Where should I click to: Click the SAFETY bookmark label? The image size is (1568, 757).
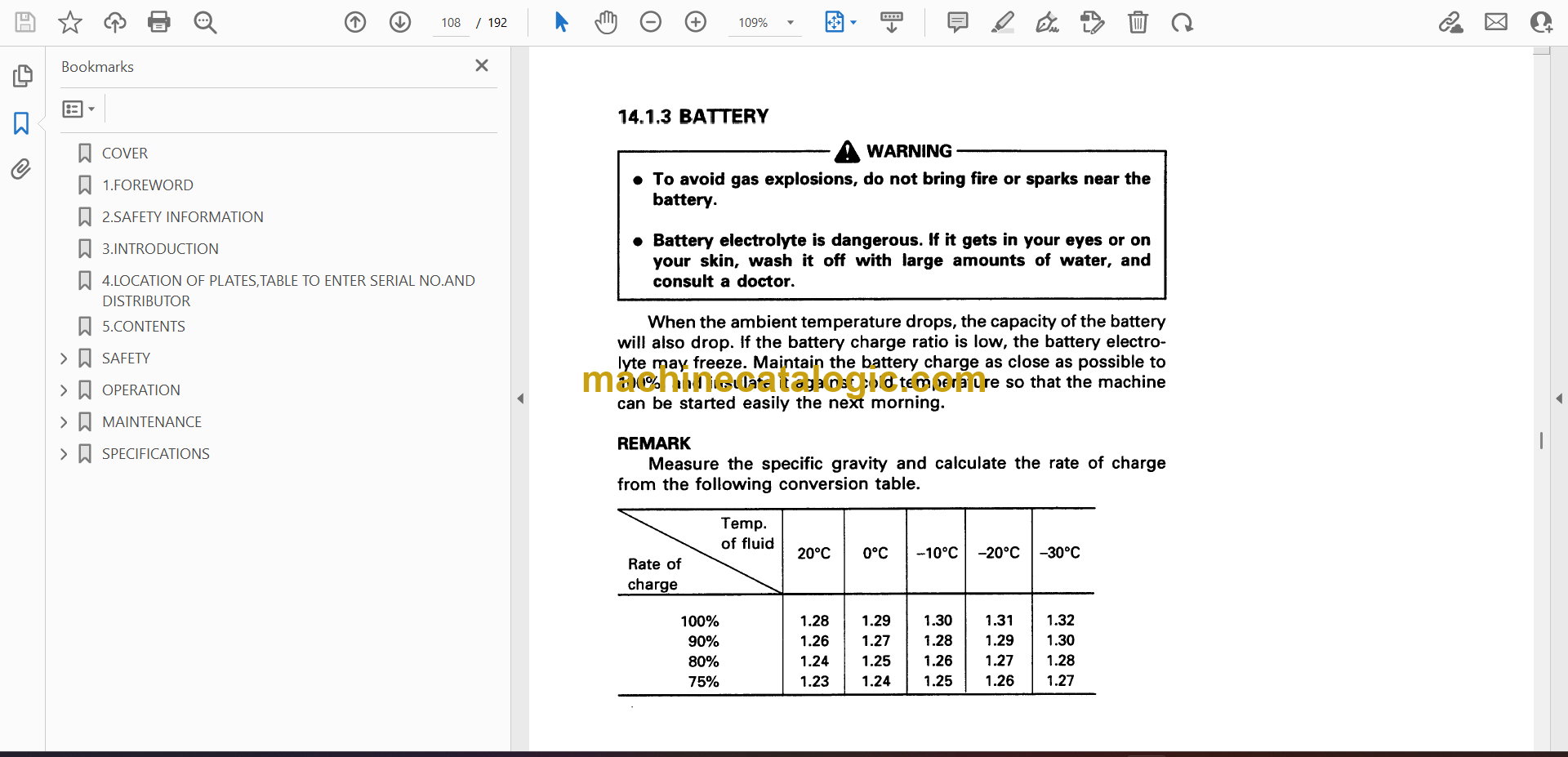(126, 358)
